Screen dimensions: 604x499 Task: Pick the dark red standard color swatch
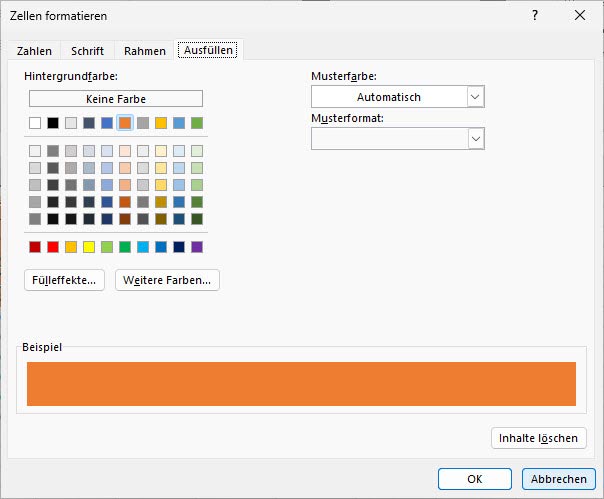click(x=35, y=247)
